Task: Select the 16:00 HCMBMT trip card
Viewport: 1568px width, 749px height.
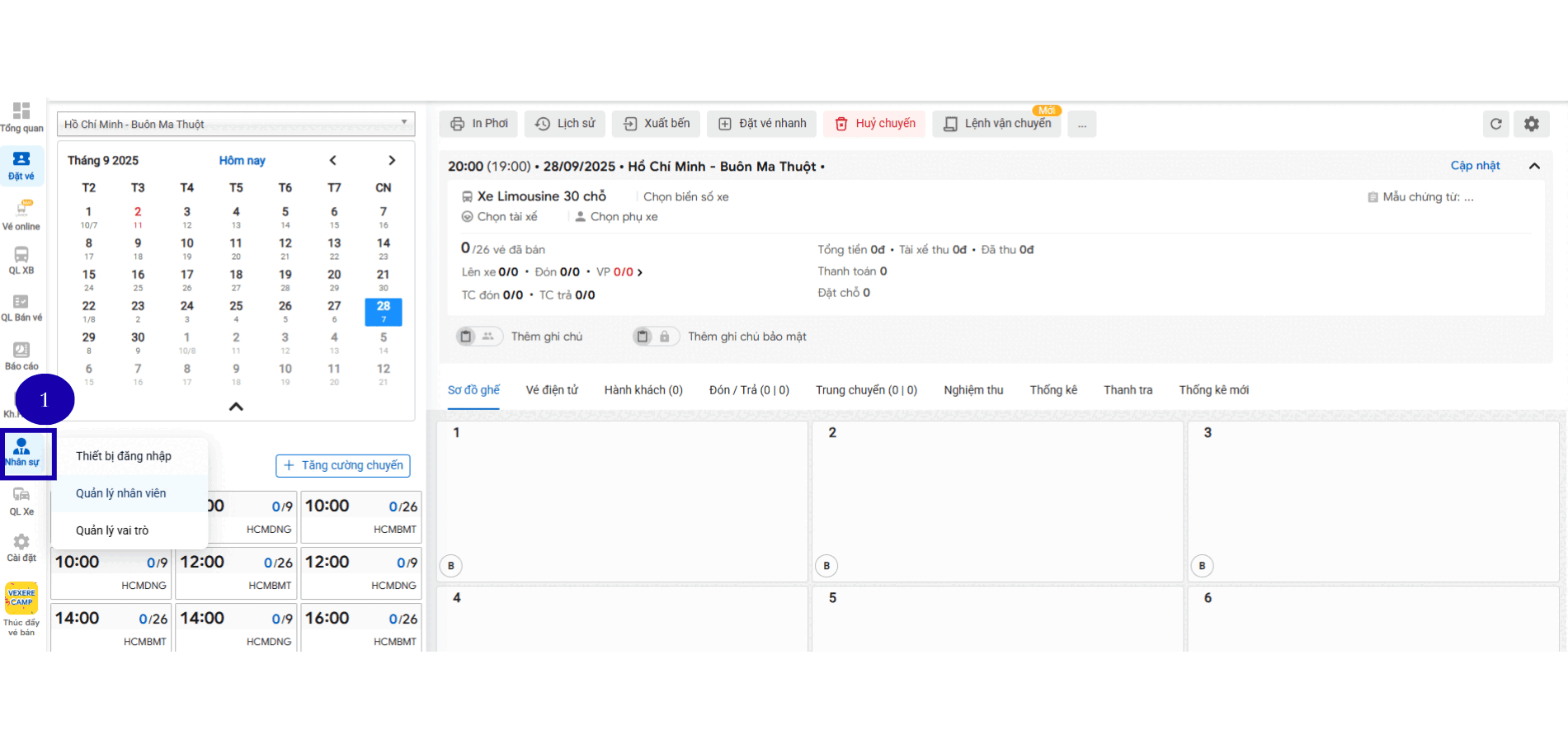Action: pyautogui.click(x=361, y=628)
